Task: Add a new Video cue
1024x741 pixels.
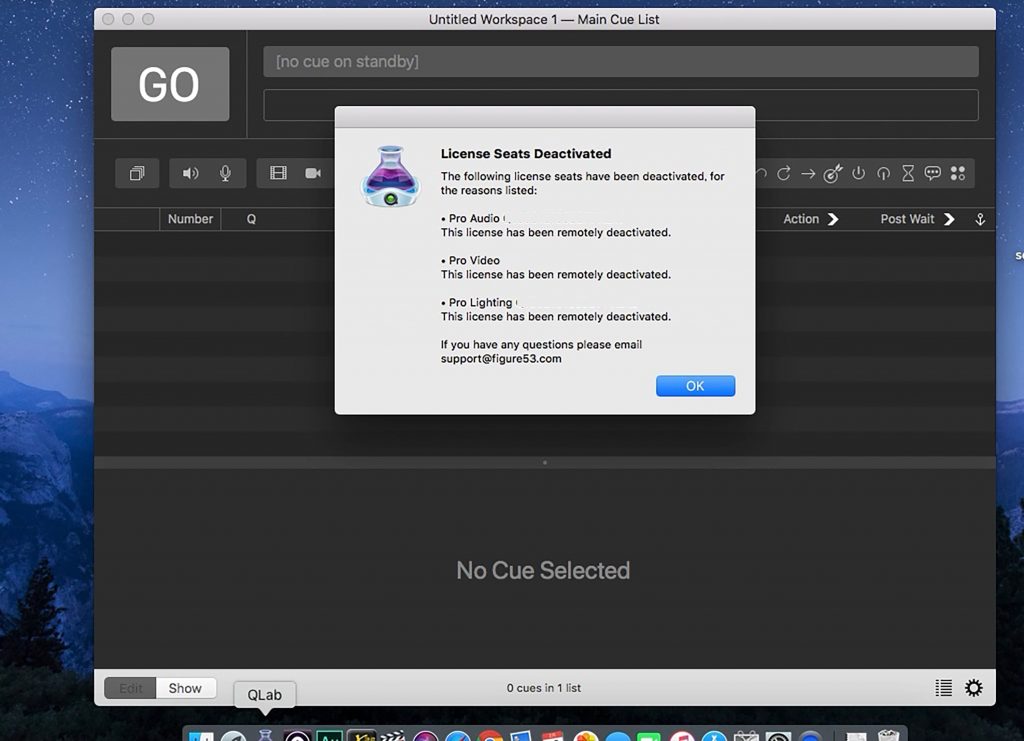Action: click(x=278, y=173)
